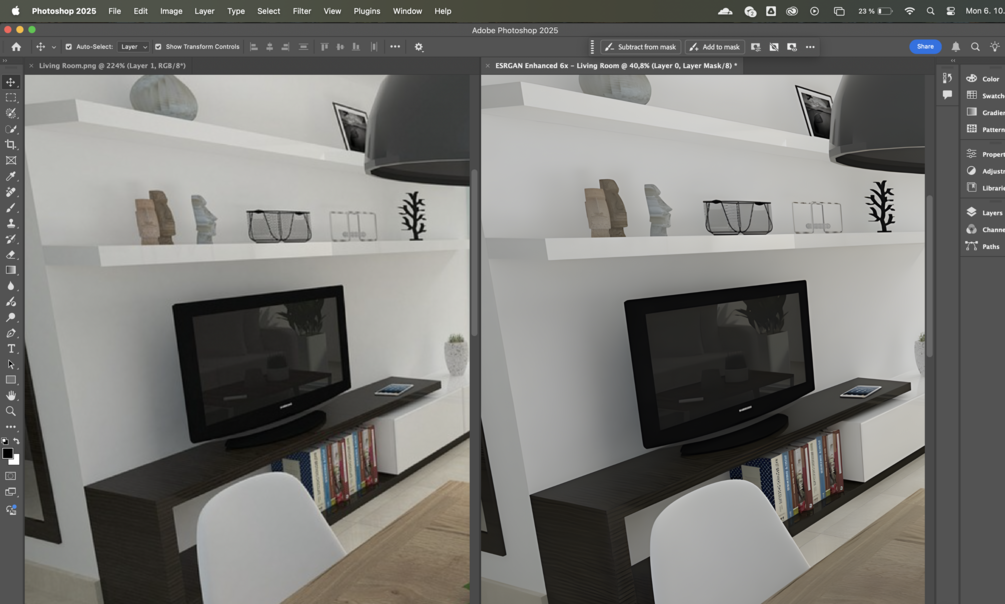Viewport: 1005px width, 604px height.
Task: Click the align top edges icon
Action: coord(324,47)
